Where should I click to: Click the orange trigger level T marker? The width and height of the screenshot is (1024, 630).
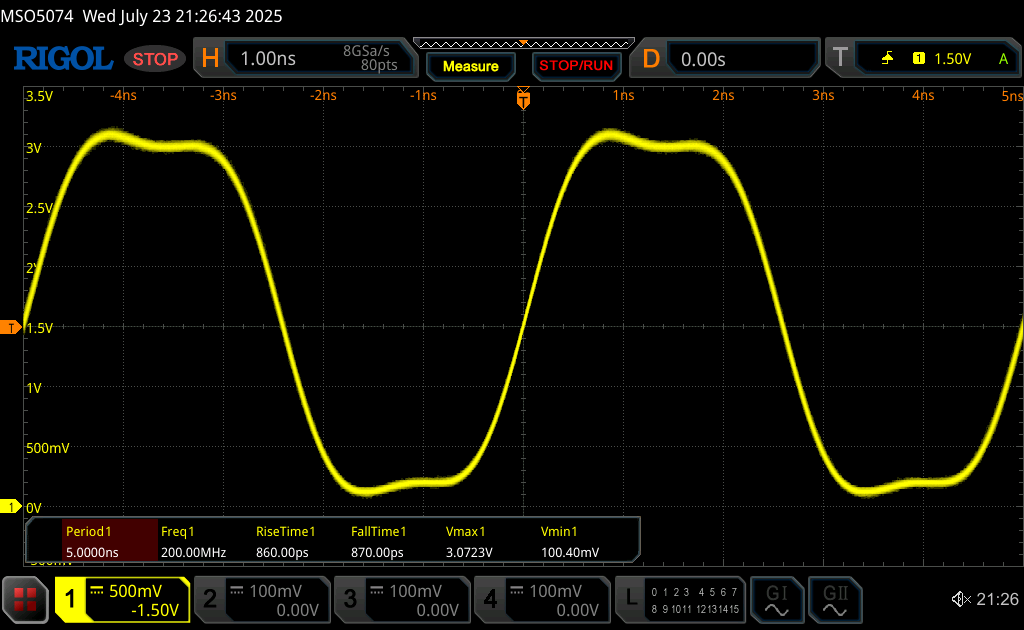tap(11, 327)
